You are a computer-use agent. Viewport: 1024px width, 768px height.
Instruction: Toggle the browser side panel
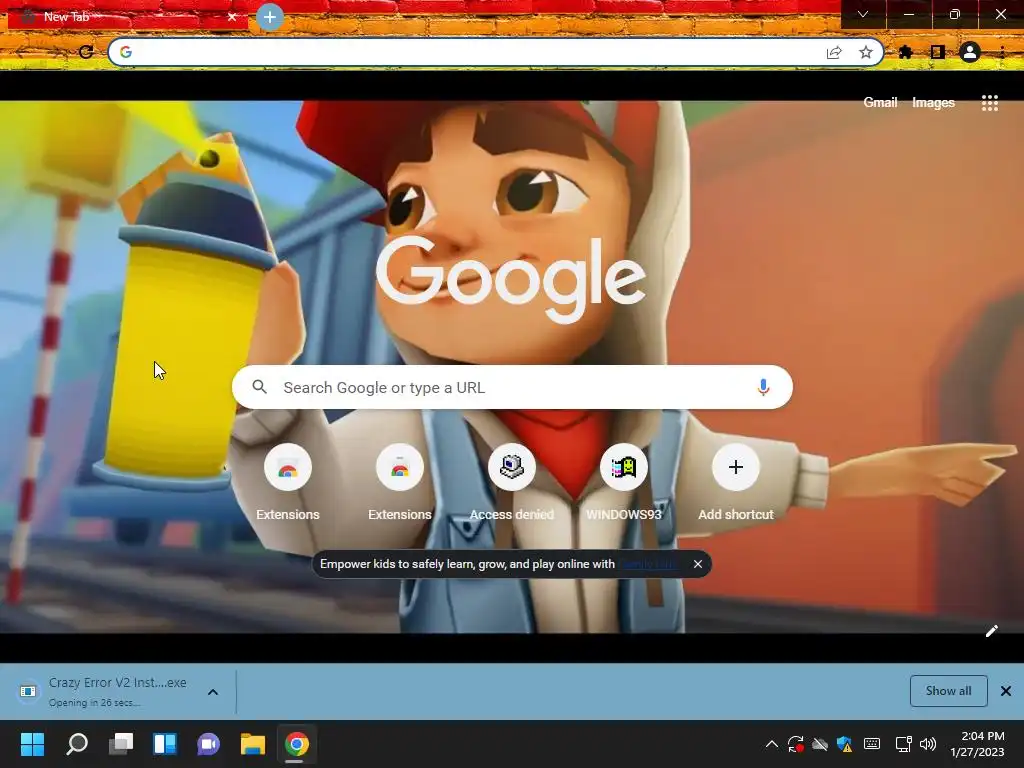click(938, 52)
